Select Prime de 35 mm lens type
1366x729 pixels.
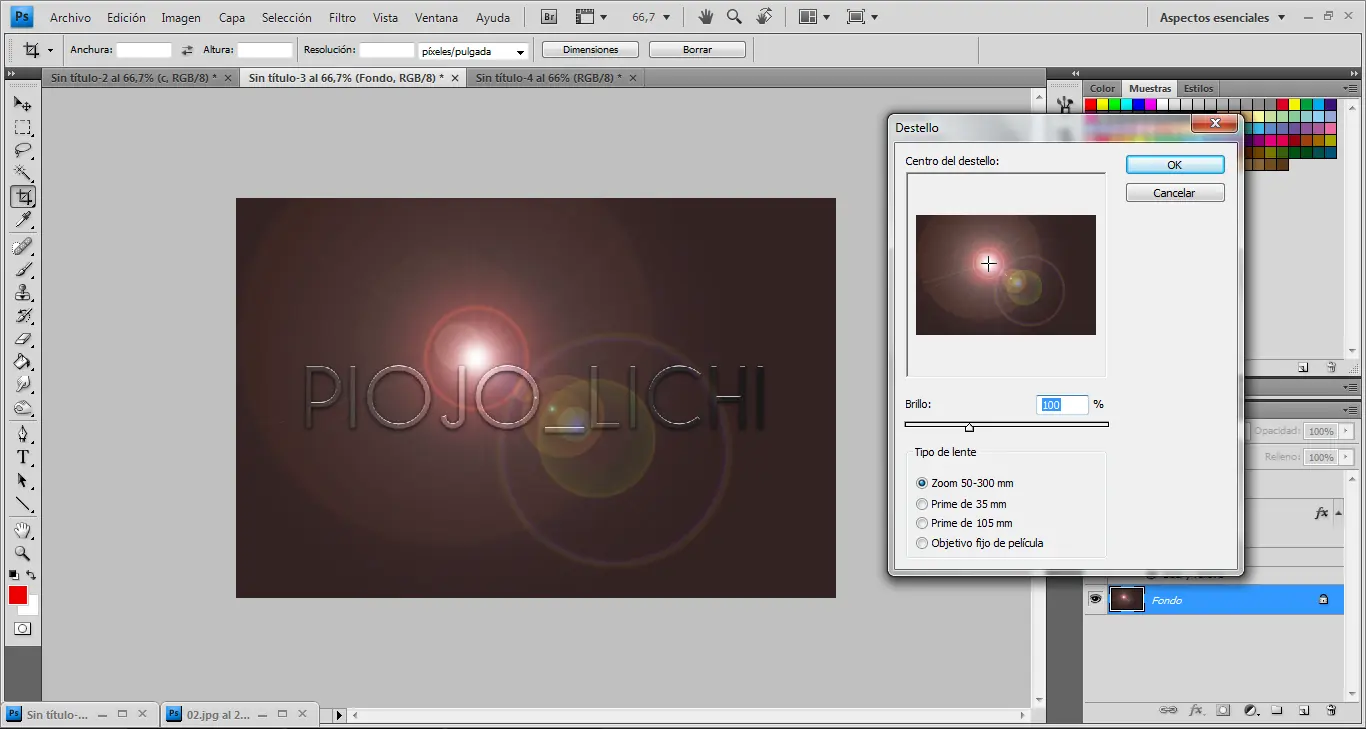922,504
